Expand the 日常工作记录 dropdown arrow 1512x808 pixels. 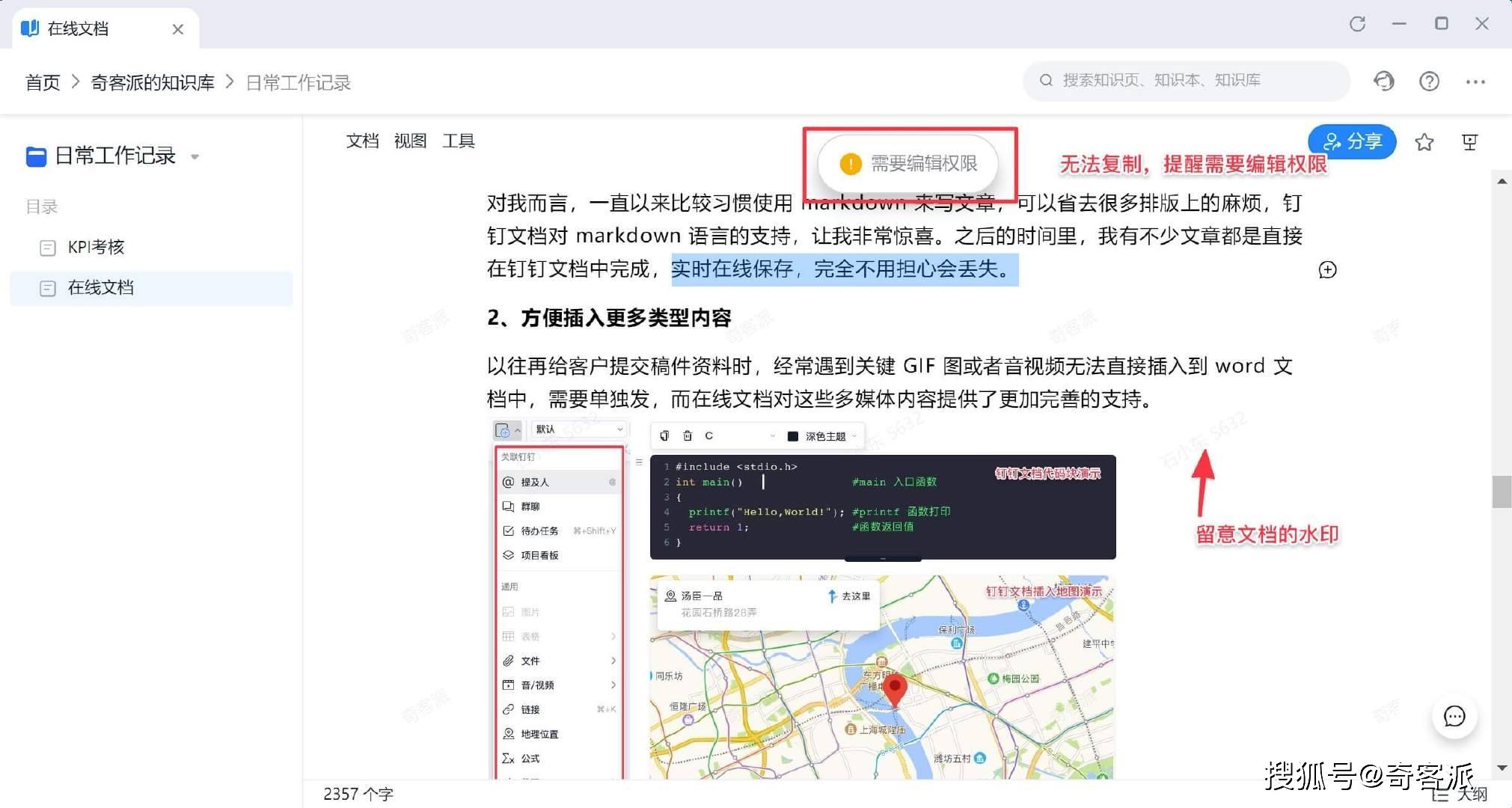pos(195,157)
